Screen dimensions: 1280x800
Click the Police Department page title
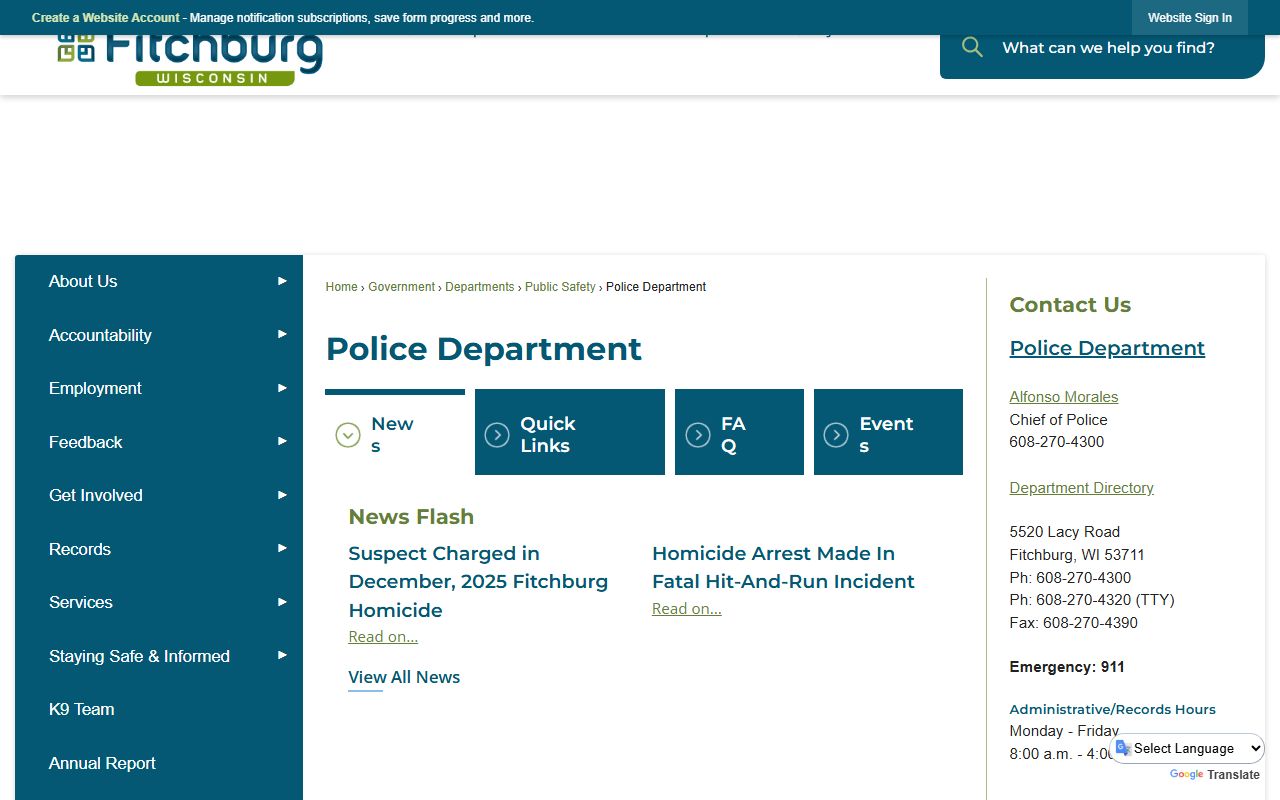[x=484, y=349]
